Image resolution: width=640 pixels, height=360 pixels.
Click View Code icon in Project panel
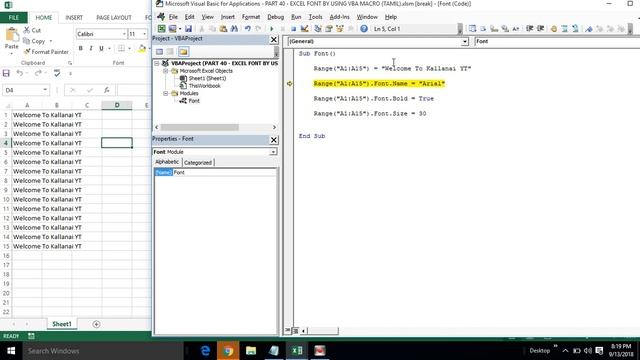point(159,51)
